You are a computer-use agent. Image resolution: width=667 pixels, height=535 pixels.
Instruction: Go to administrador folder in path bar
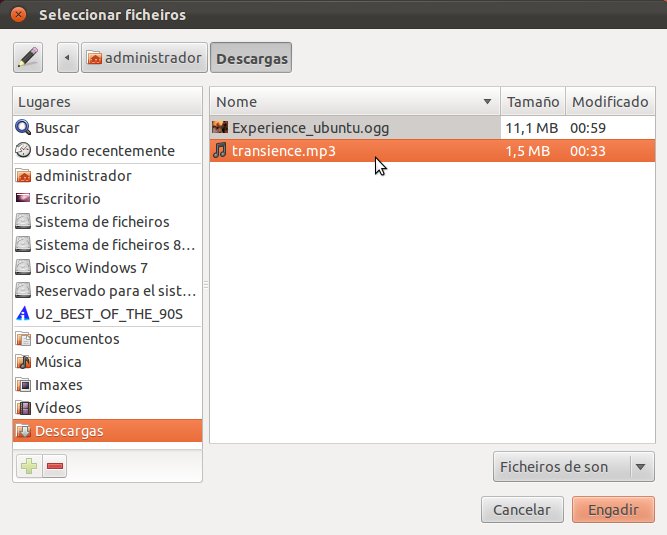pos(144,57)
